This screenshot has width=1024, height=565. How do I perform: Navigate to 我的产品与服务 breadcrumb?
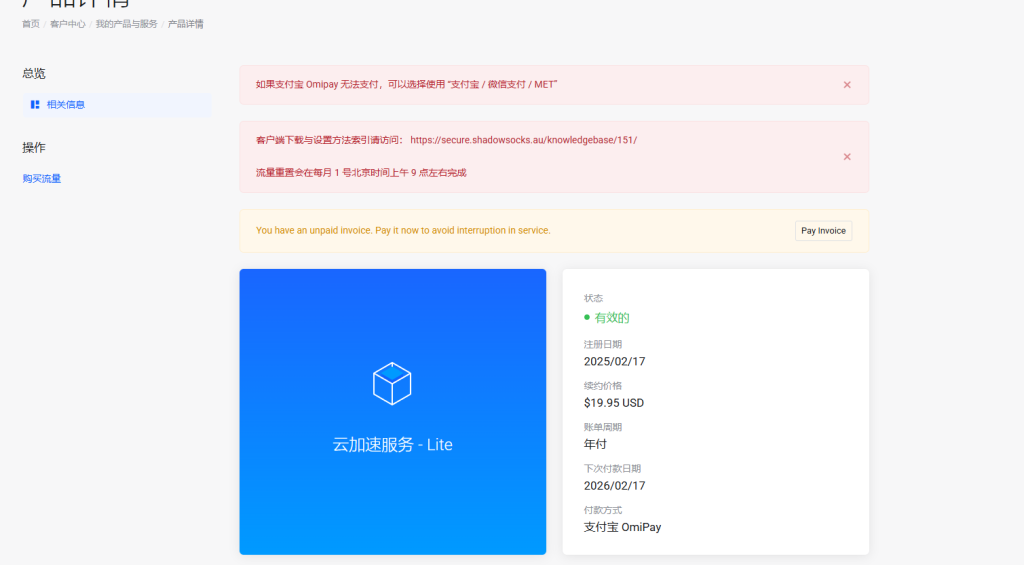127,24
